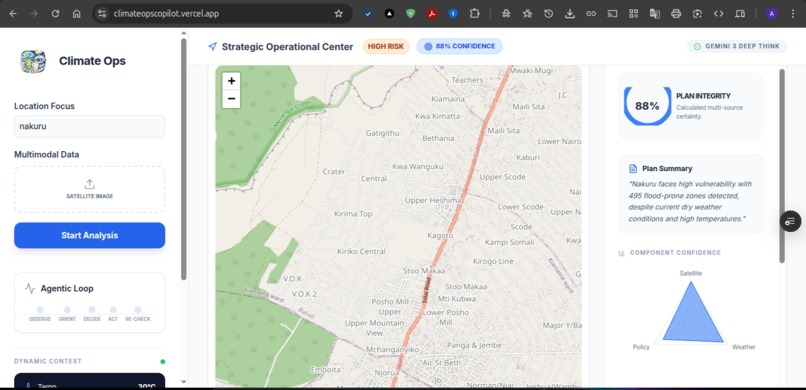Toggle the device toolbar icon
Screen dimensions: 806x390
(x=740, y=14)
